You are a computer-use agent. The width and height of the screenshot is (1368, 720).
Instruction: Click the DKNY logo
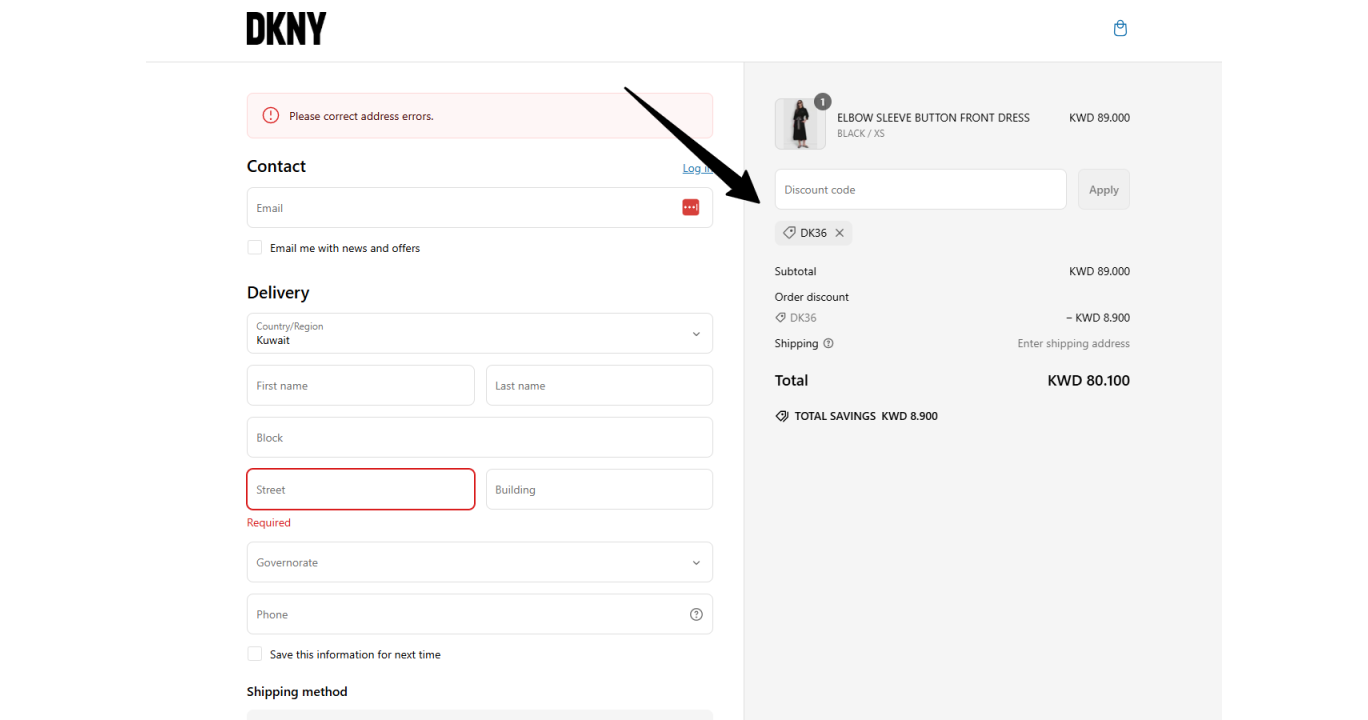[x=286, y=28]
